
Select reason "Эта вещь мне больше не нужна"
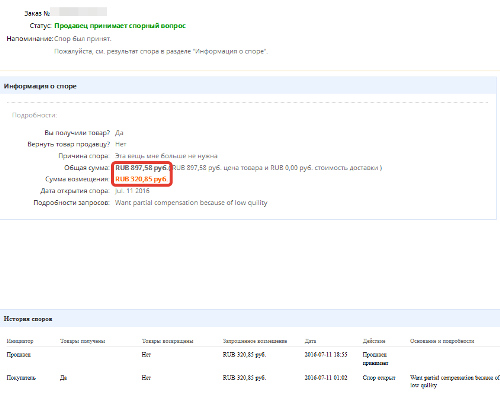pos(166,156)
